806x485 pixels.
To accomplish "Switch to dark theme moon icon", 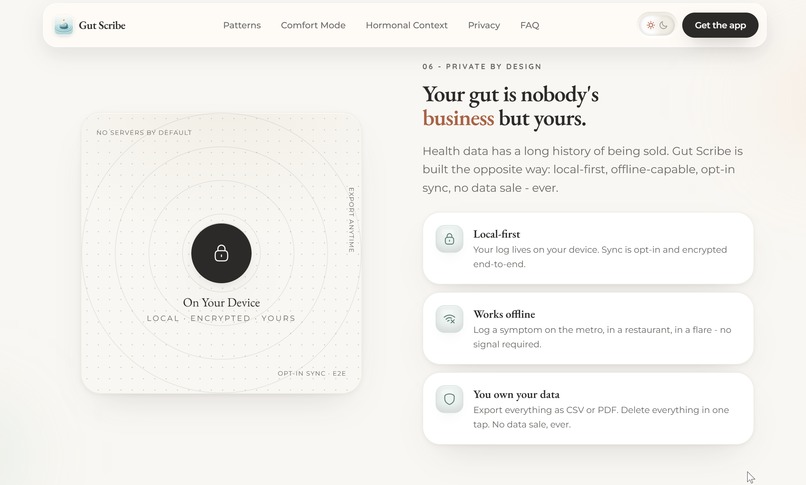I will pyautogui.click(x=664, y=25).
